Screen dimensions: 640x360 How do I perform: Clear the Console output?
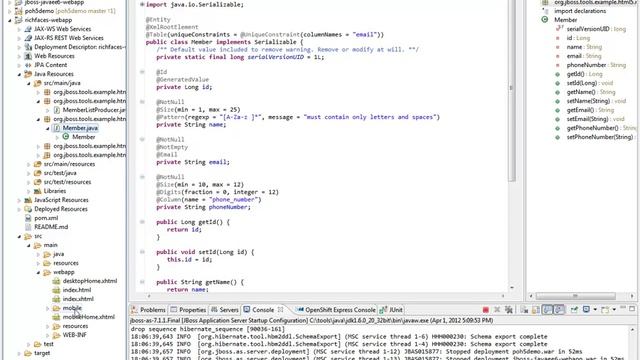click(x=524, y=310)
